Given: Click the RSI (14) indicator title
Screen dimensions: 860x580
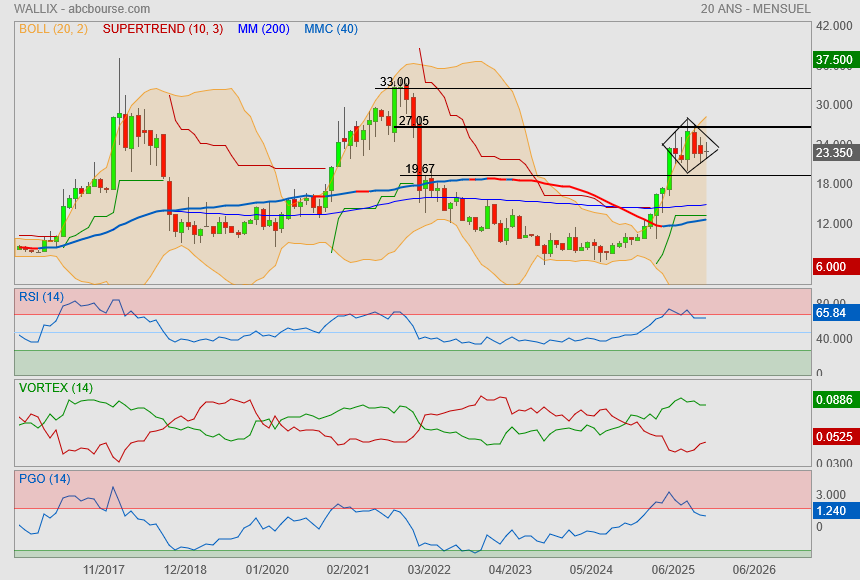Looking at the screenshot, I should 41,296.
